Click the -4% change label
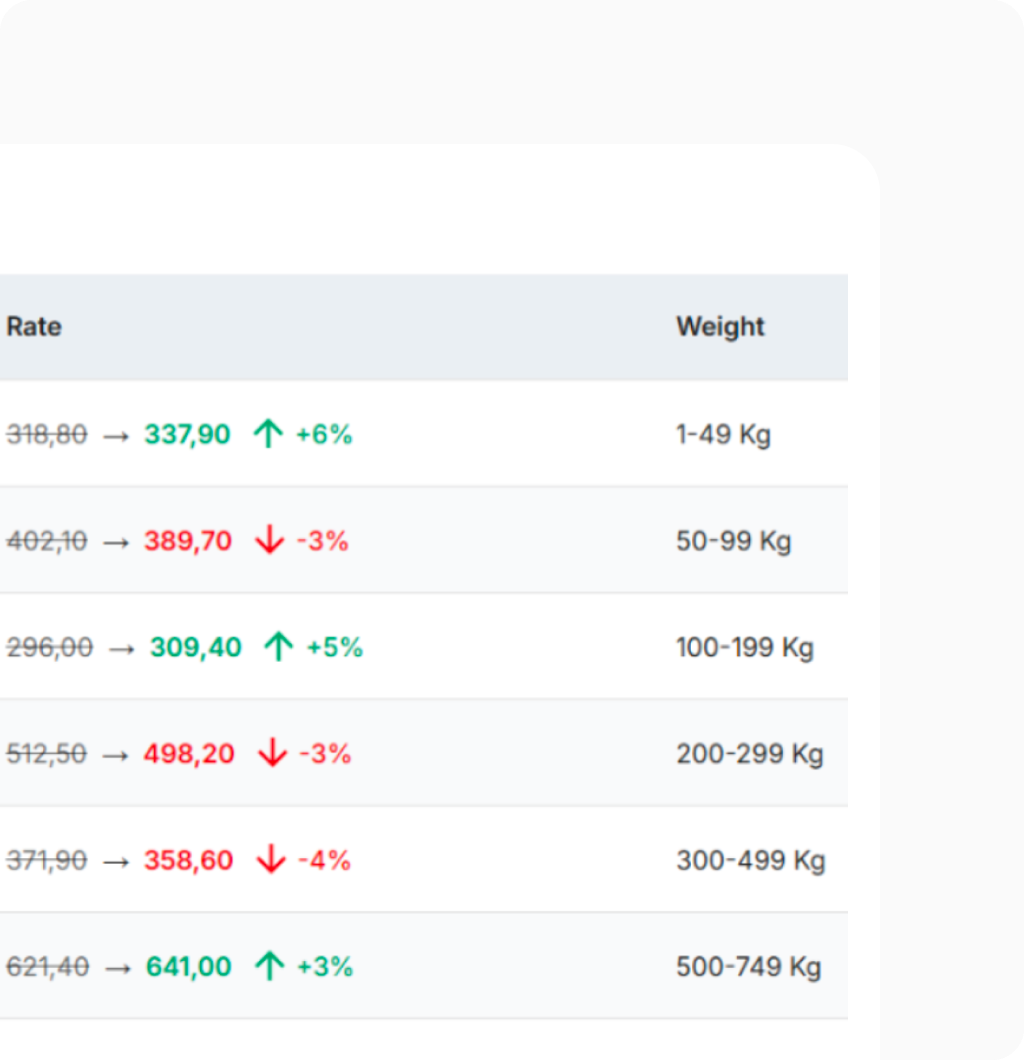The image size is (1024, 1060). coord(324,860)
